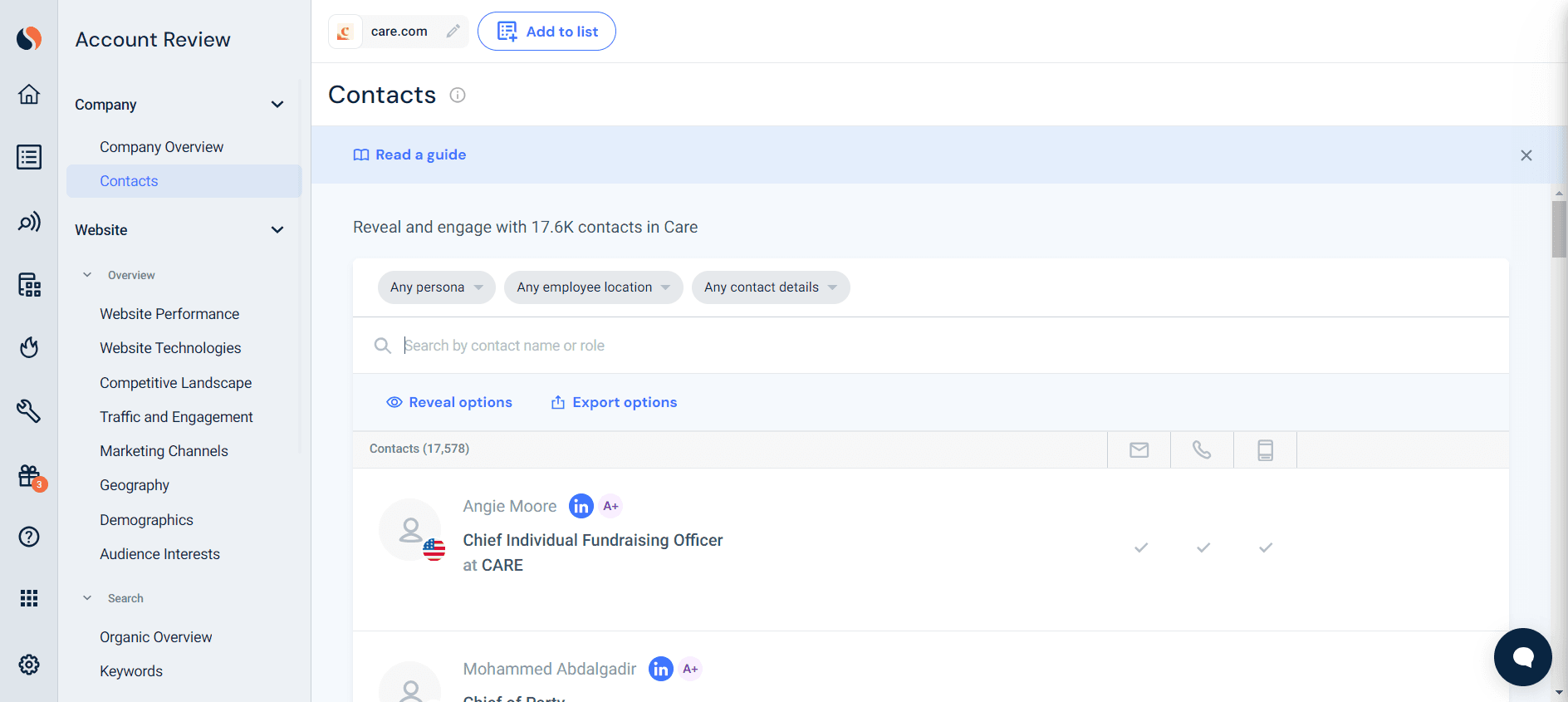The width and height of the screenshot is (1568, 702).
Task: Open Competitive Landscape
Action: (175, 383)
